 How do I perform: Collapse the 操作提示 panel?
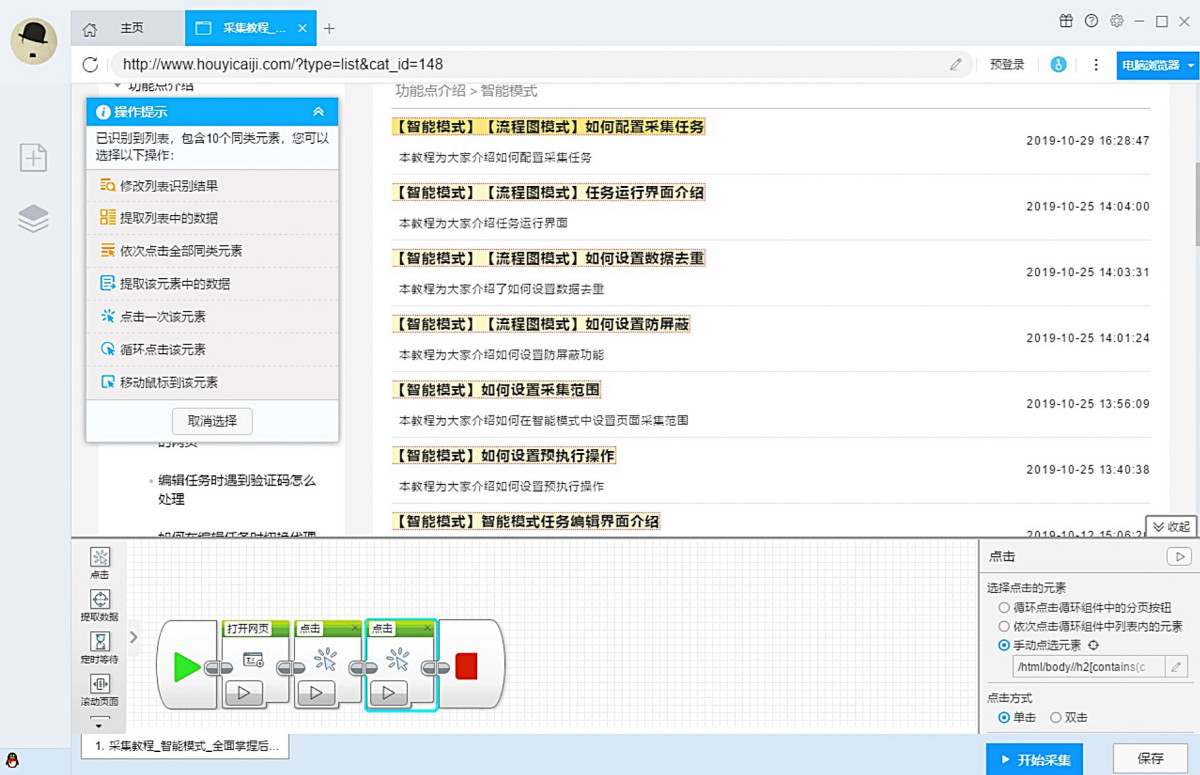click(318, 112)
